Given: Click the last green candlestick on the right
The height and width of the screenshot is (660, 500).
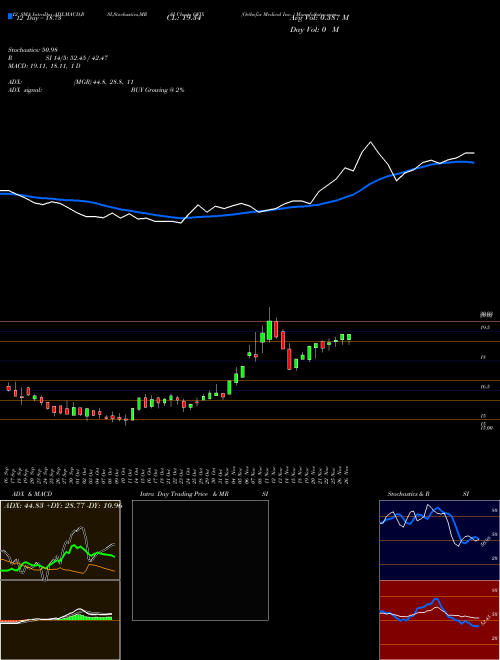Looking at the screenshot, I should point(349,337).
